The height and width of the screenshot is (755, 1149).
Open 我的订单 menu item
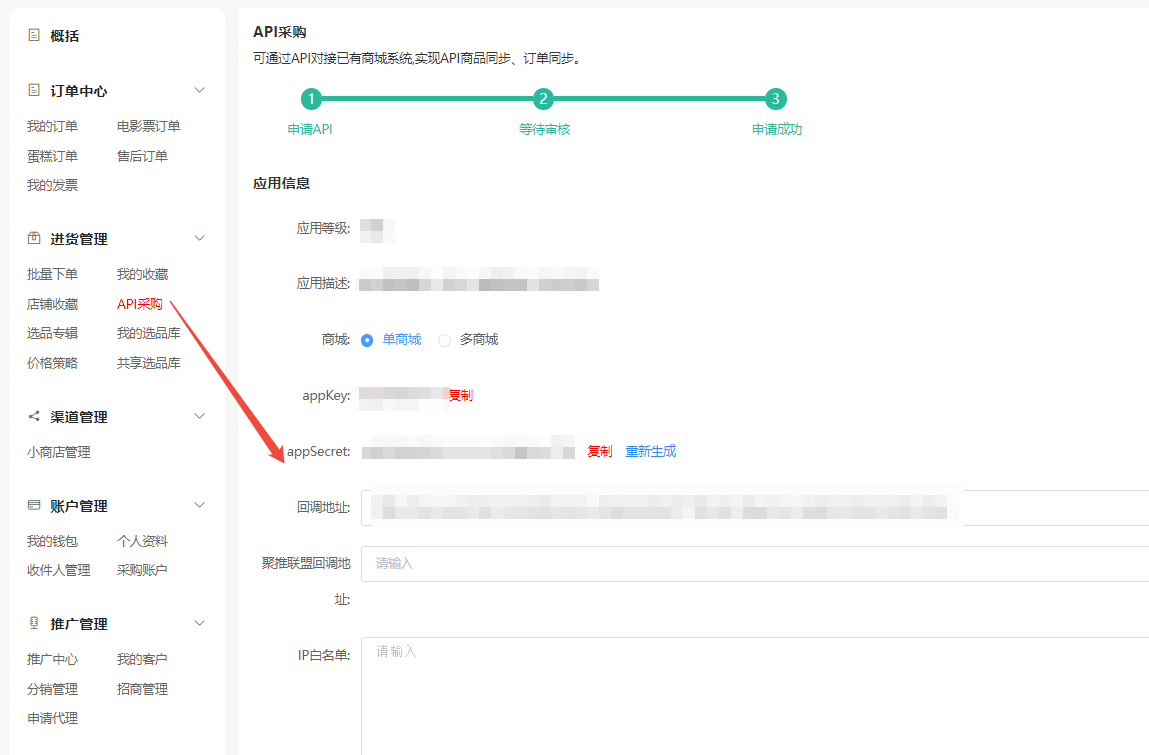52,126
